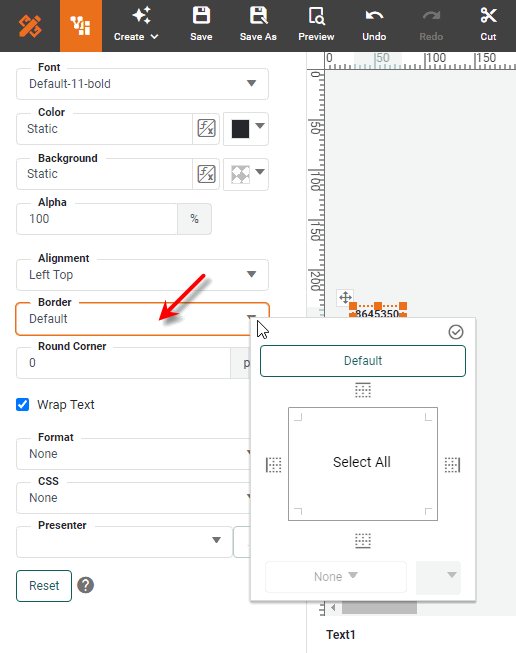Edit the Round Corner value

(x=123, y=363)
